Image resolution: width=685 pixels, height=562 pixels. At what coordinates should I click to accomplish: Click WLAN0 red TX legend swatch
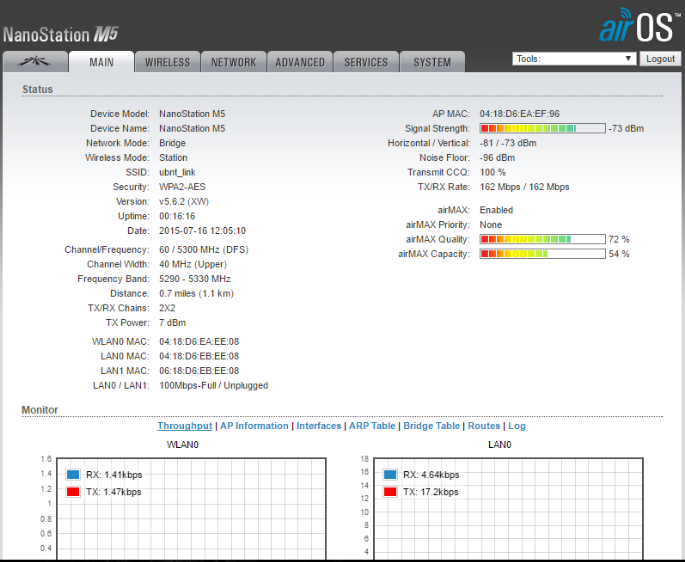[73, 492]
